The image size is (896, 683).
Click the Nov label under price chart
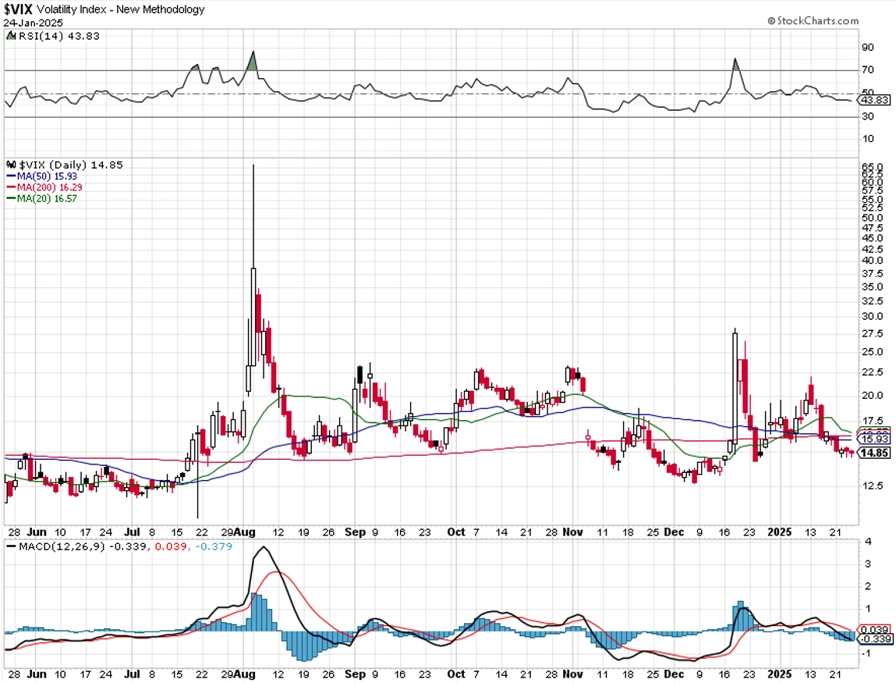573,532
